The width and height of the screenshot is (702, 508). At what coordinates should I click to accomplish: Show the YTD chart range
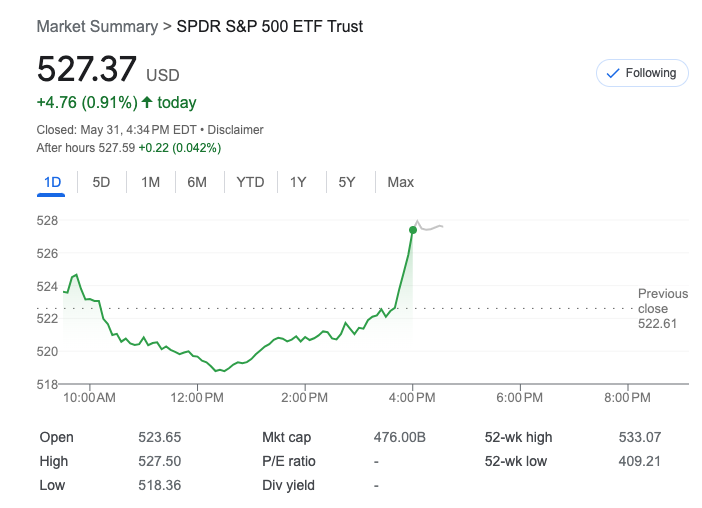250,182
